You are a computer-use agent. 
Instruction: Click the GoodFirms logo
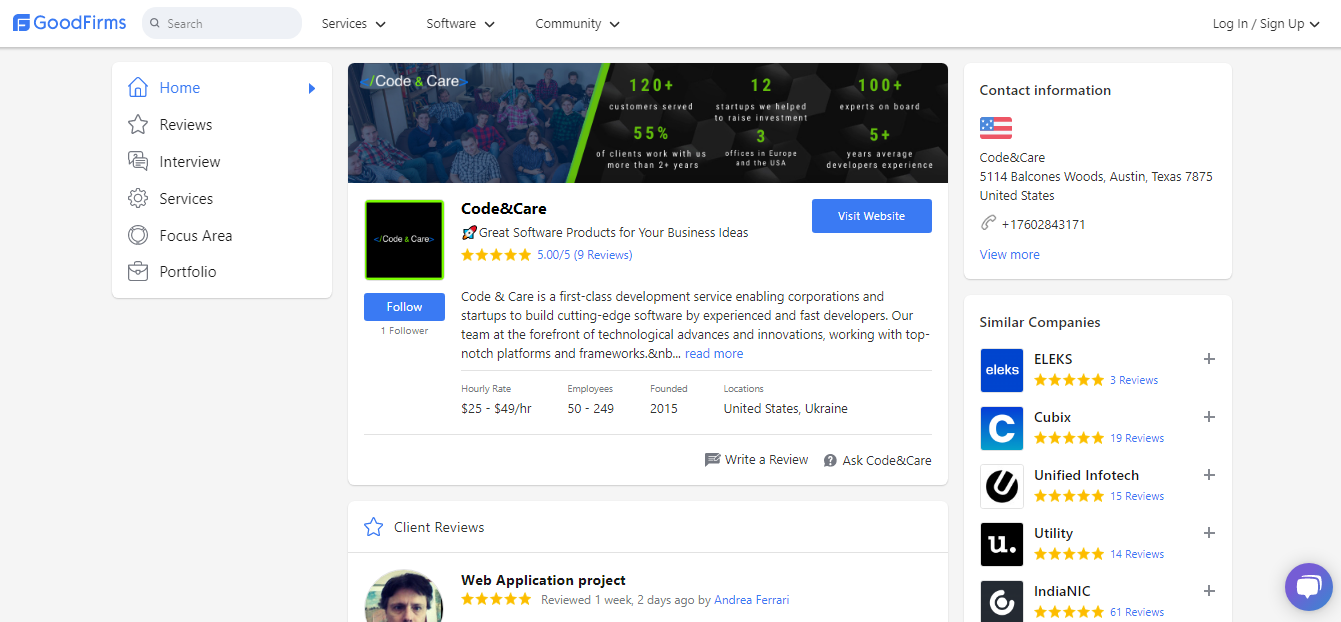tap(70, 23)
